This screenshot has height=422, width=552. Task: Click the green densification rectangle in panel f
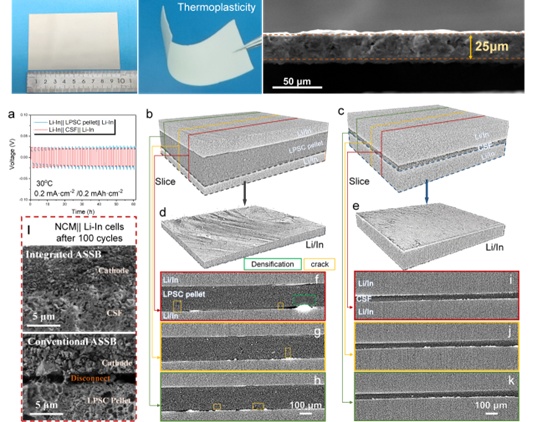pyautogui.click(x=305, y=300)
